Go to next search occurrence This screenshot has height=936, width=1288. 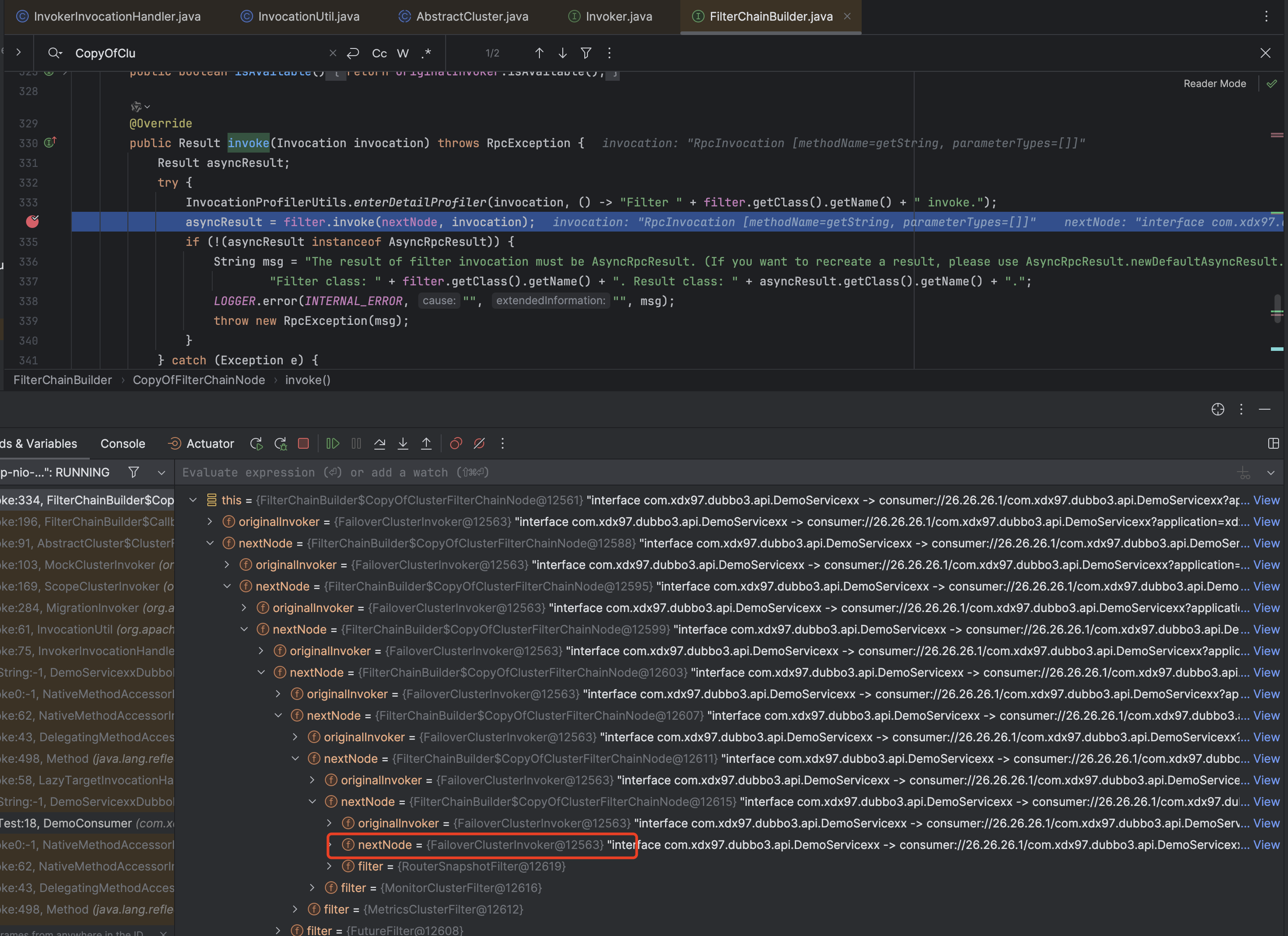click(x=562, y=53)
